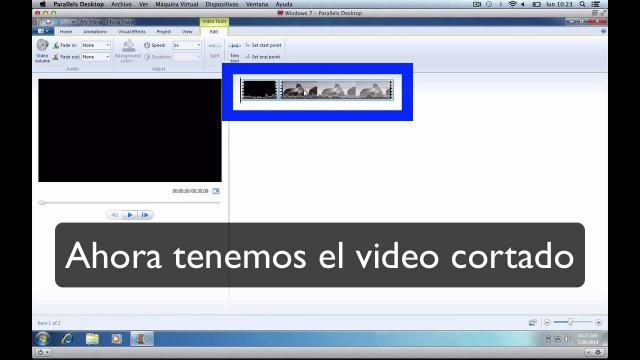Go to previous frame in preview
Viewport: 640px width, 360px height.
[115, 215]
